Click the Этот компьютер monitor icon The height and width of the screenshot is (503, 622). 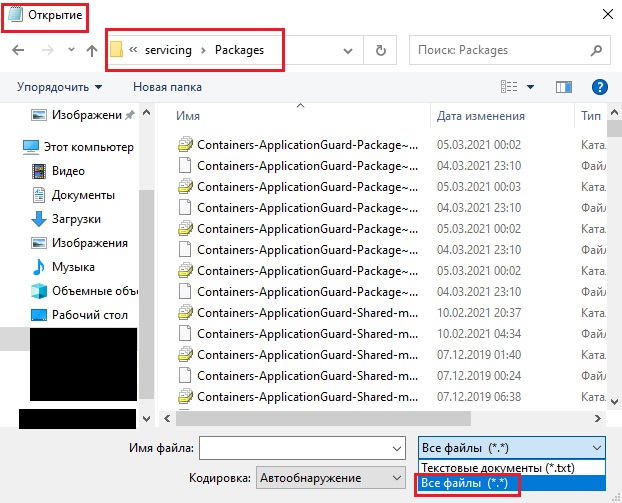point(31,147)
